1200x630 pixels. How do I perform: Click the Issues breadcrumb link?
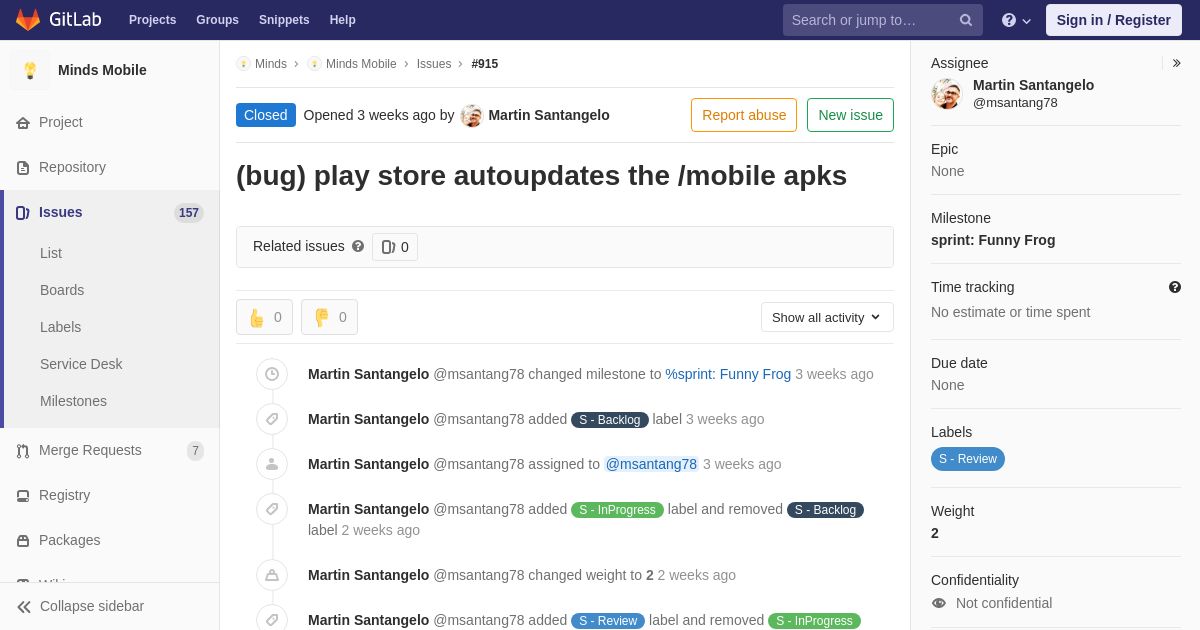(x=434, y=64)
